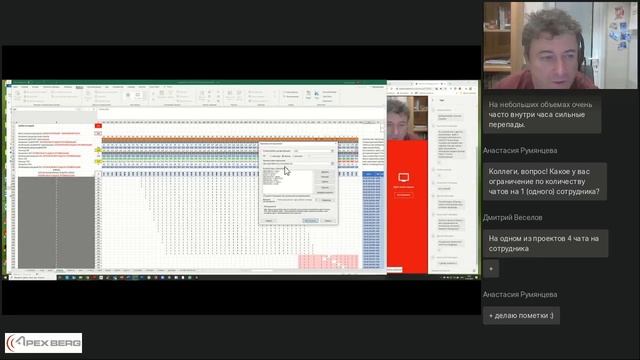Click message "На небольших объемах очень часто"
640x360 pixels.
pyautogui.click(x=542, y=115)
